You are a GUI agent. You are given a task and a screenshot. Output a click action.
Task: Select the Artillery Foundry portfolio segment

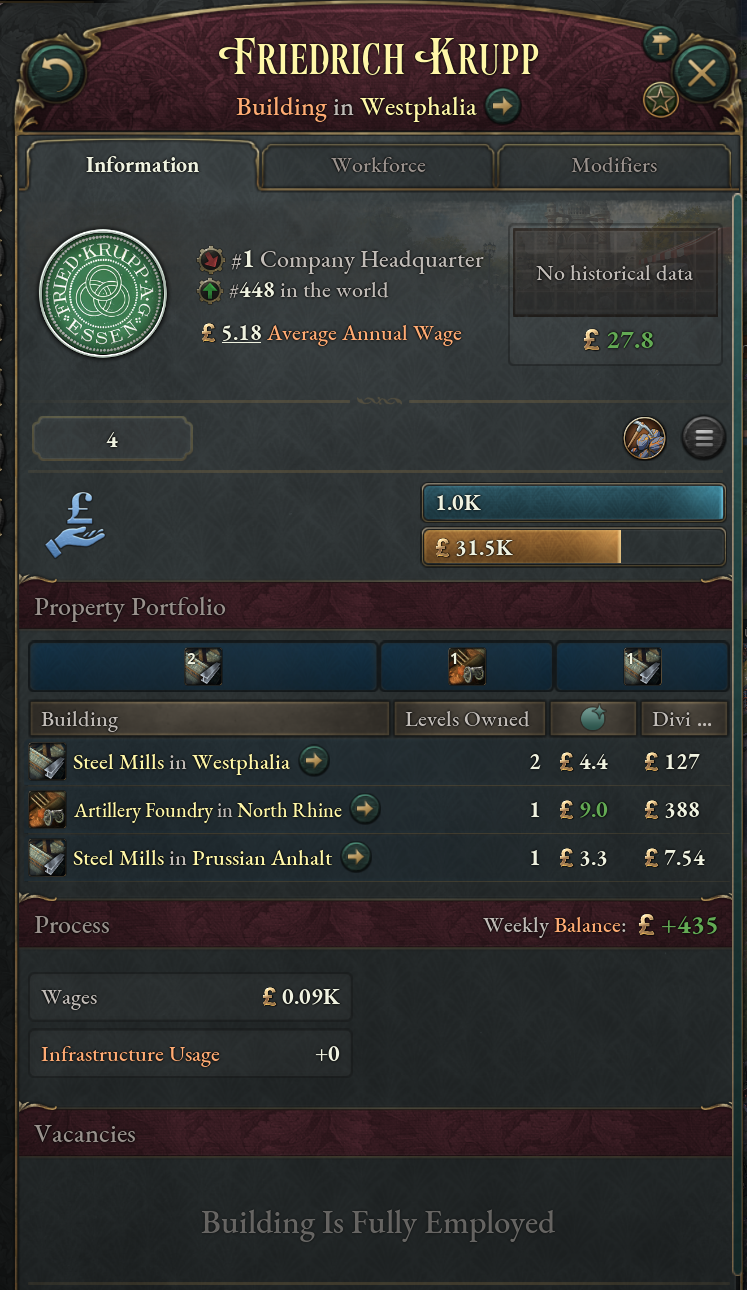coord(466,667)
